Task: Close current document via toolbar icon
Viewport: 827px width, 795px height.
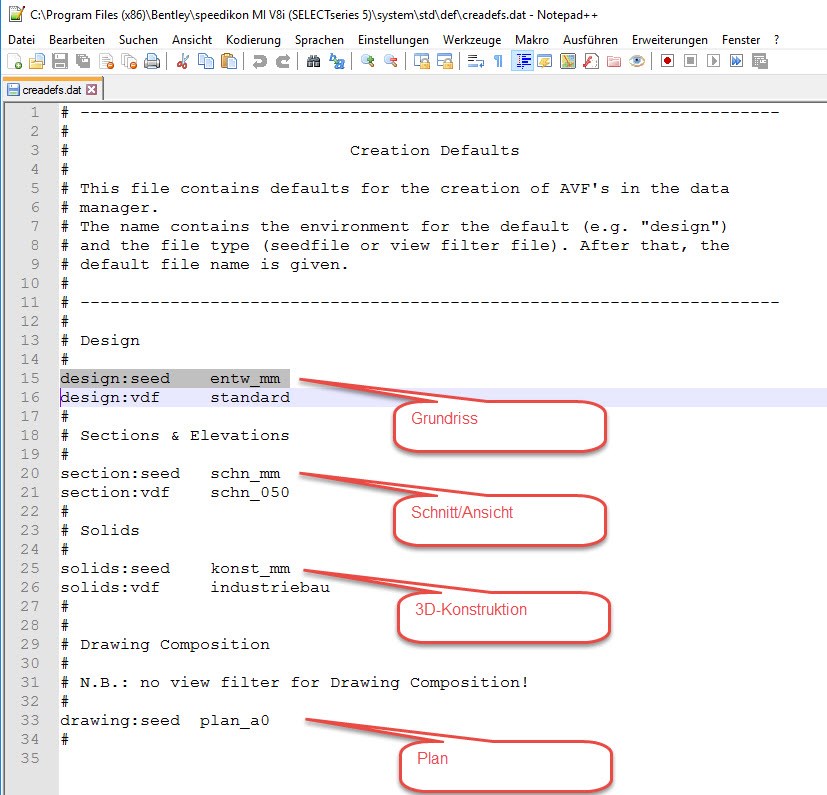Action: (x=106, y=62)
